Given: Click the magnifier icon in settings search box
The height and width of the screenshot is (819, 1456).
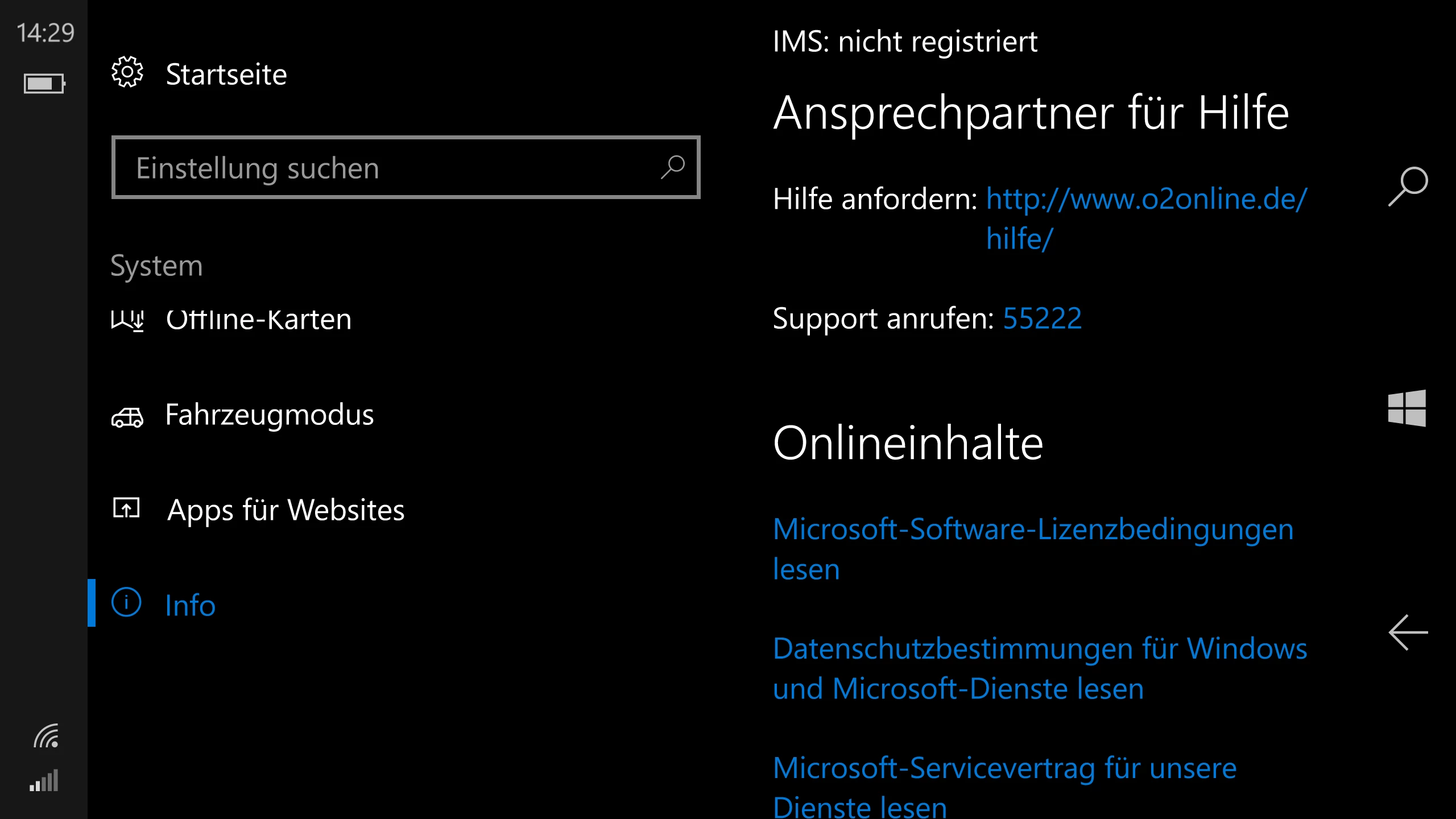Looking at the screenshot, I should [673, 167].
